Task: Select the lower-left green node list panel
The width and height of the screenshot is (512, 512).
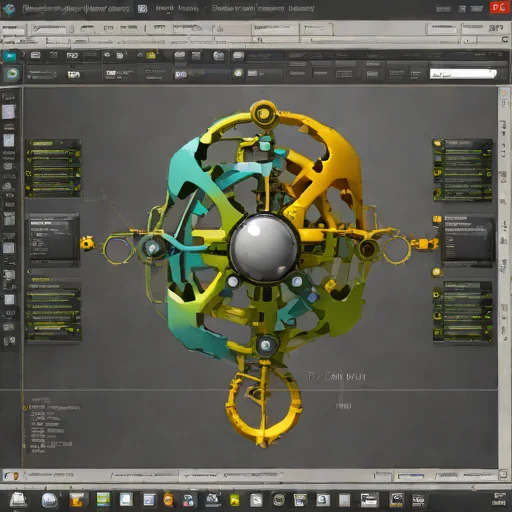Action: (54, 311)
